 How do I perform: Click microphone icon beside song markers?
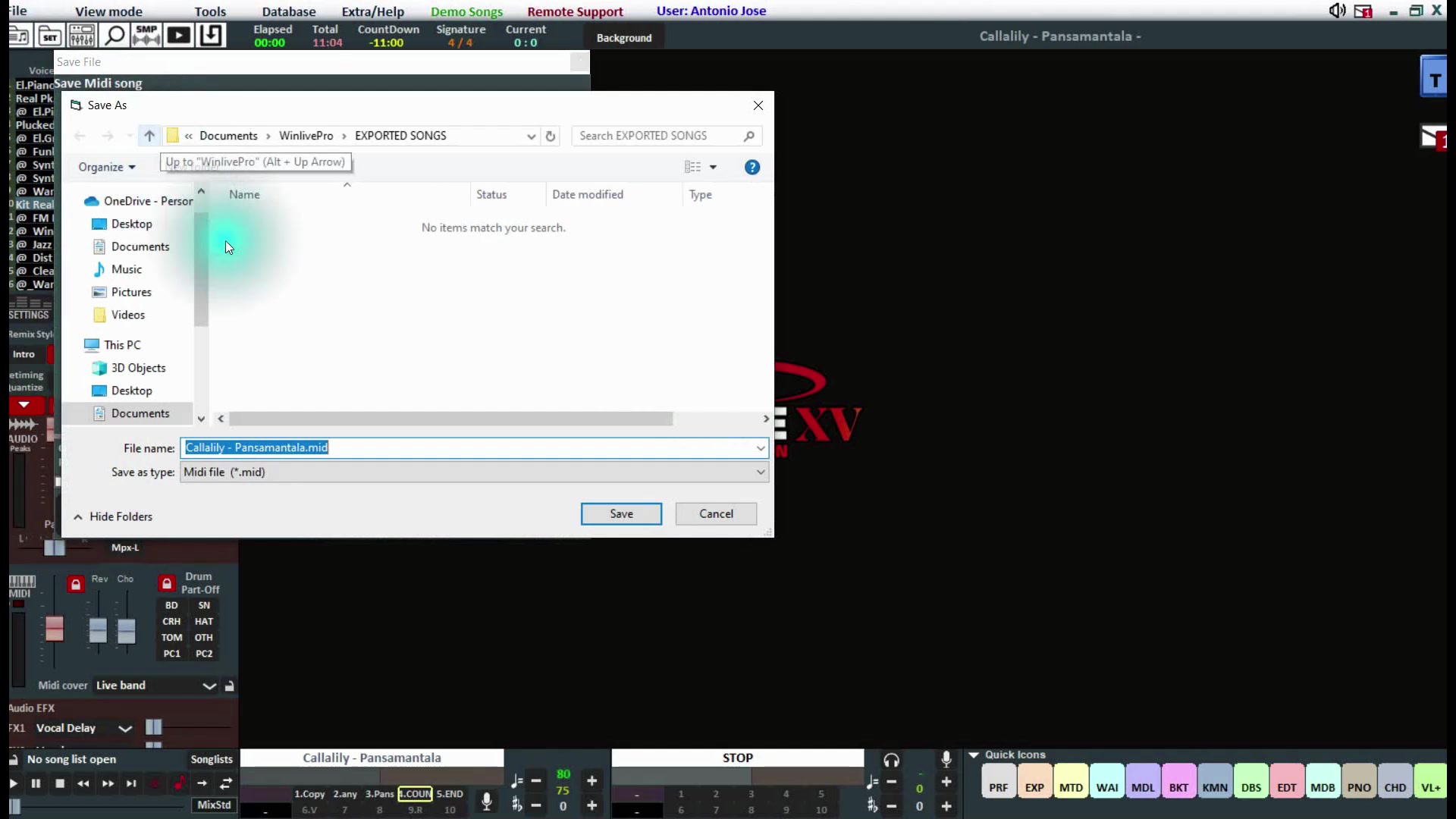(487, 801)
